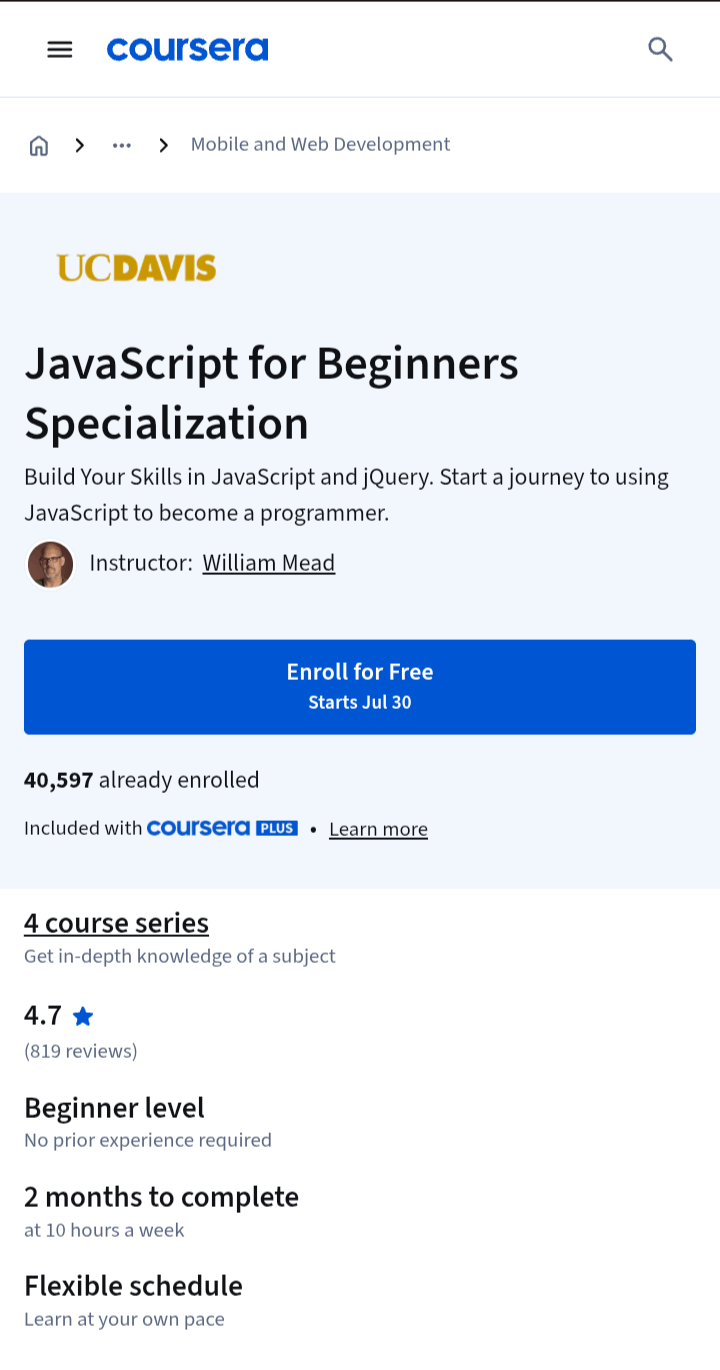View instructor William Mead's profile photo
This screenshot has height=1370, width=720.
click(x=50, y=564)
